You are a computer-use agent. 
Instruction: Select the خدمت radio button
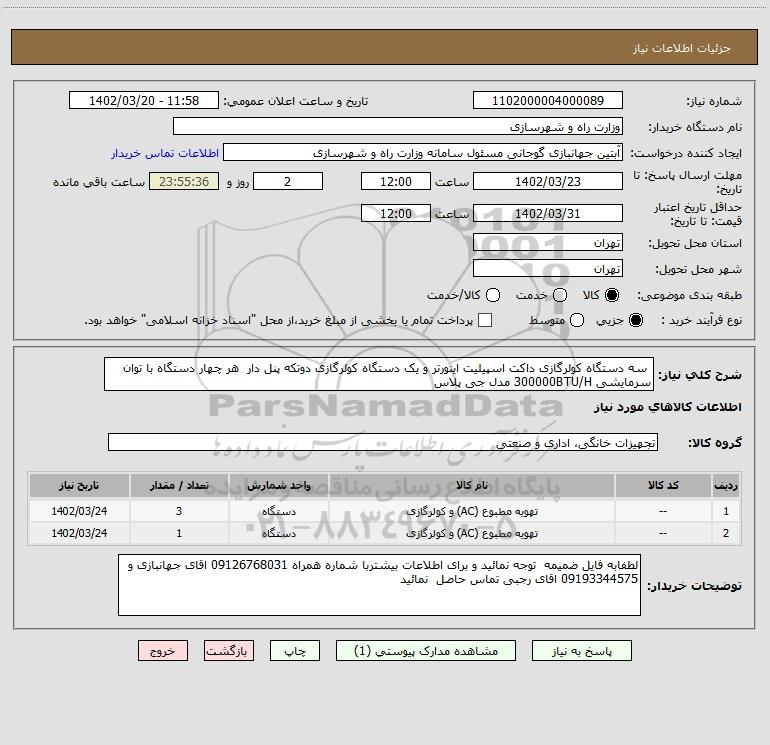[560, 295]
